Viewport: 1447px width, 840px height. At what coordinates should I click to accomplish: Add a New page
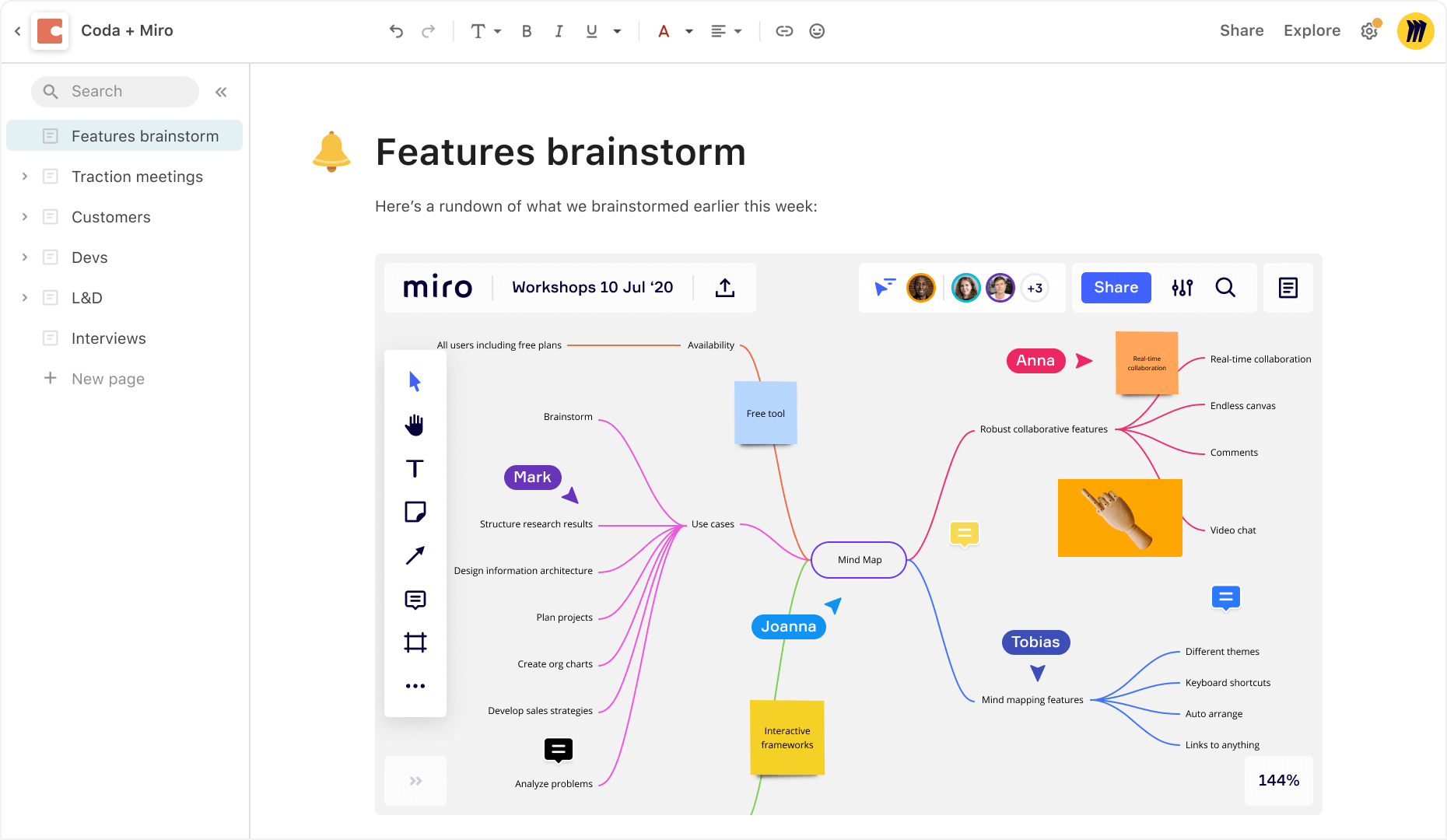(94, 379)
